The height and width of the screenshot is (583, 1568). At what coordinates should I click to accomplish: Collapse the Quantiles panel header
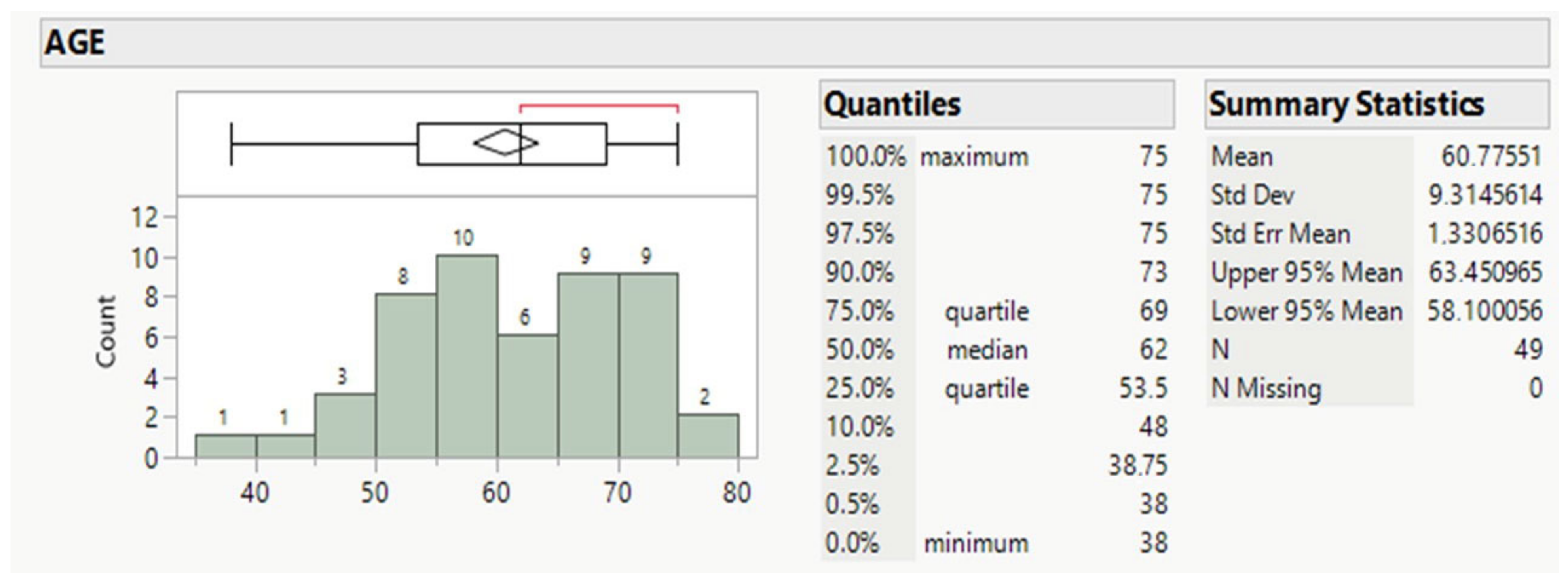[892, 104]
